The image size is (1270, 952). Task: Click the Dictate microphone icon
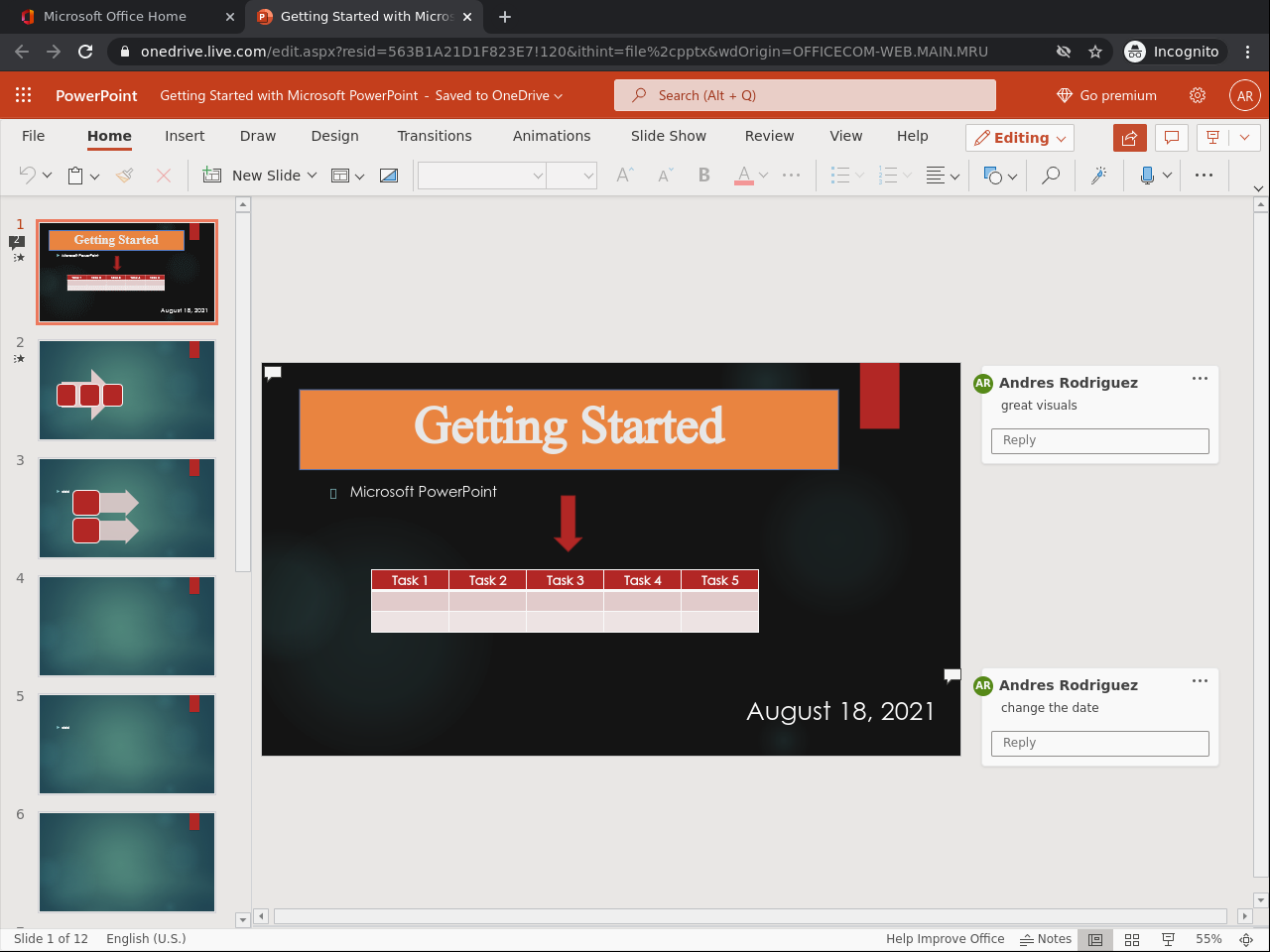pos(1147,176)
